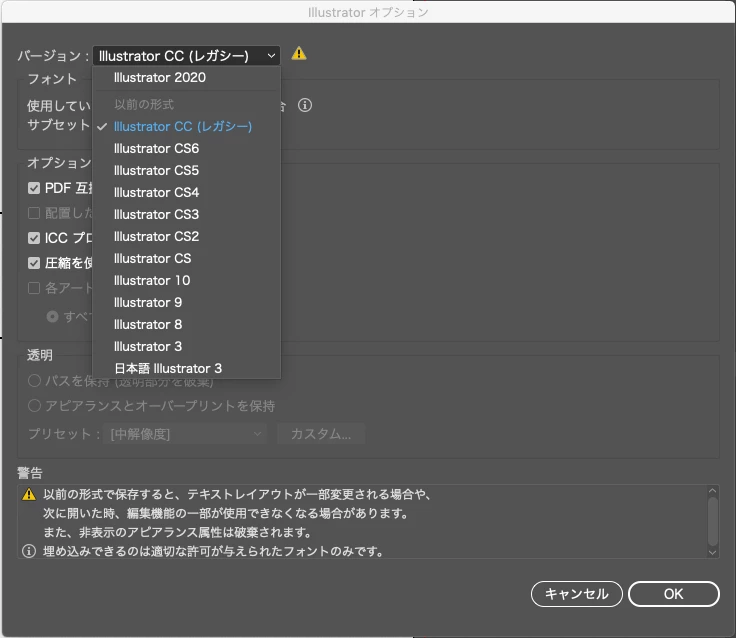Select Illustrator 9 format

point(187,303)
